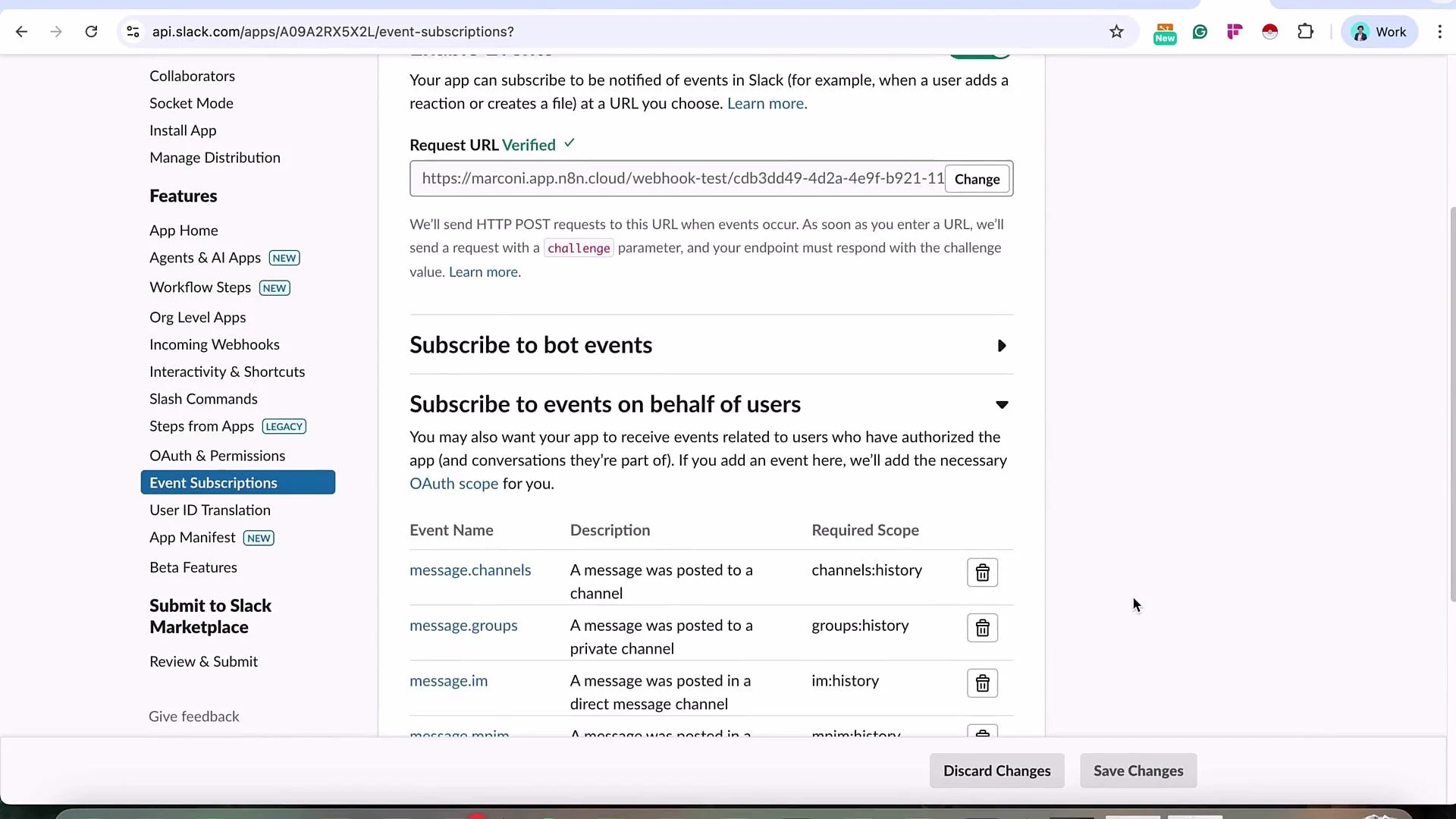Open Review & Submit page
The height and width of the screenshot is (819, 1456).
coord(203,662)
